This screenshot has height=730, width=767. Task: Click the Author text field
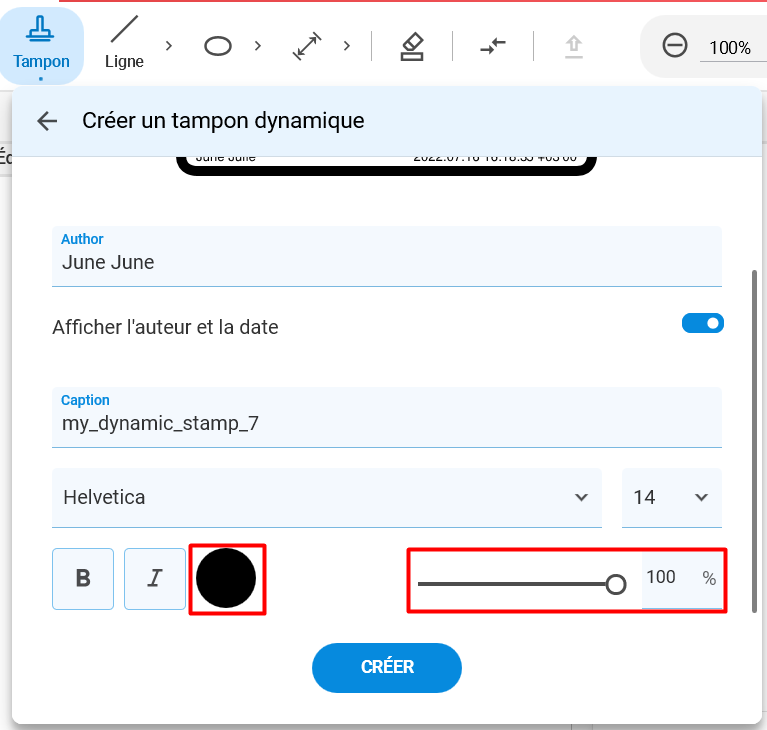(x=386, y=263)
